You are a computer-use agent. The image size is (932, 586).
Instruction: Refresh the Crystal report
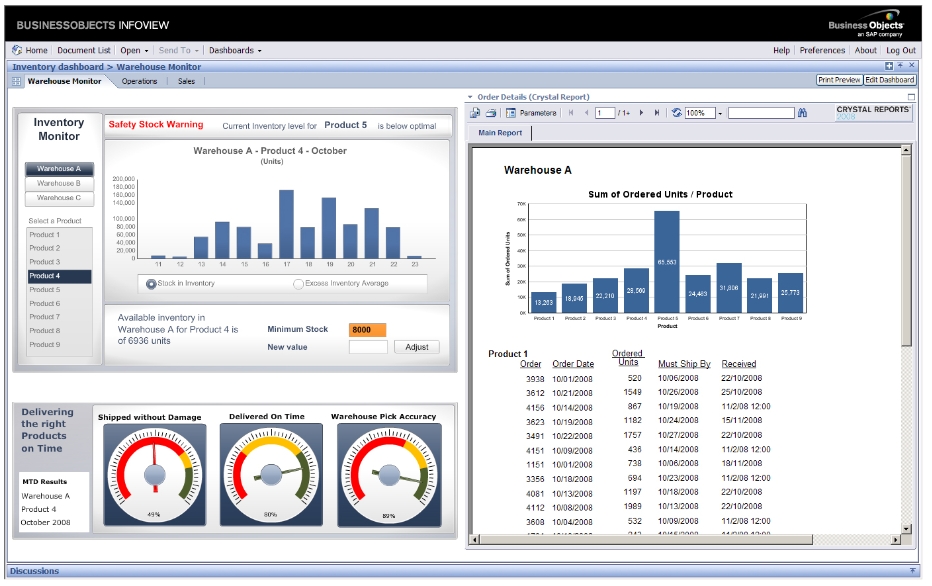pos(676,112)
